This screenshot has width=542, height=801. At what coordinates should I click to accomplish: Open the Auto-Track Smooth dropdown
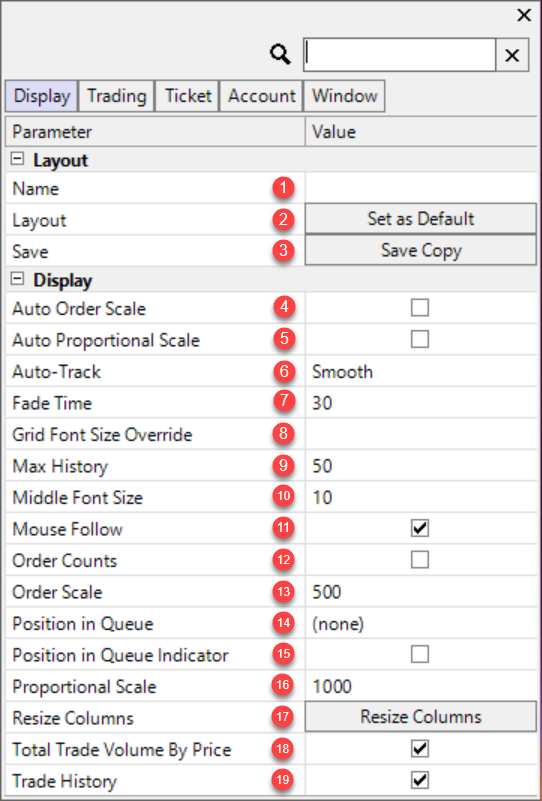click(x=421, y=371)
